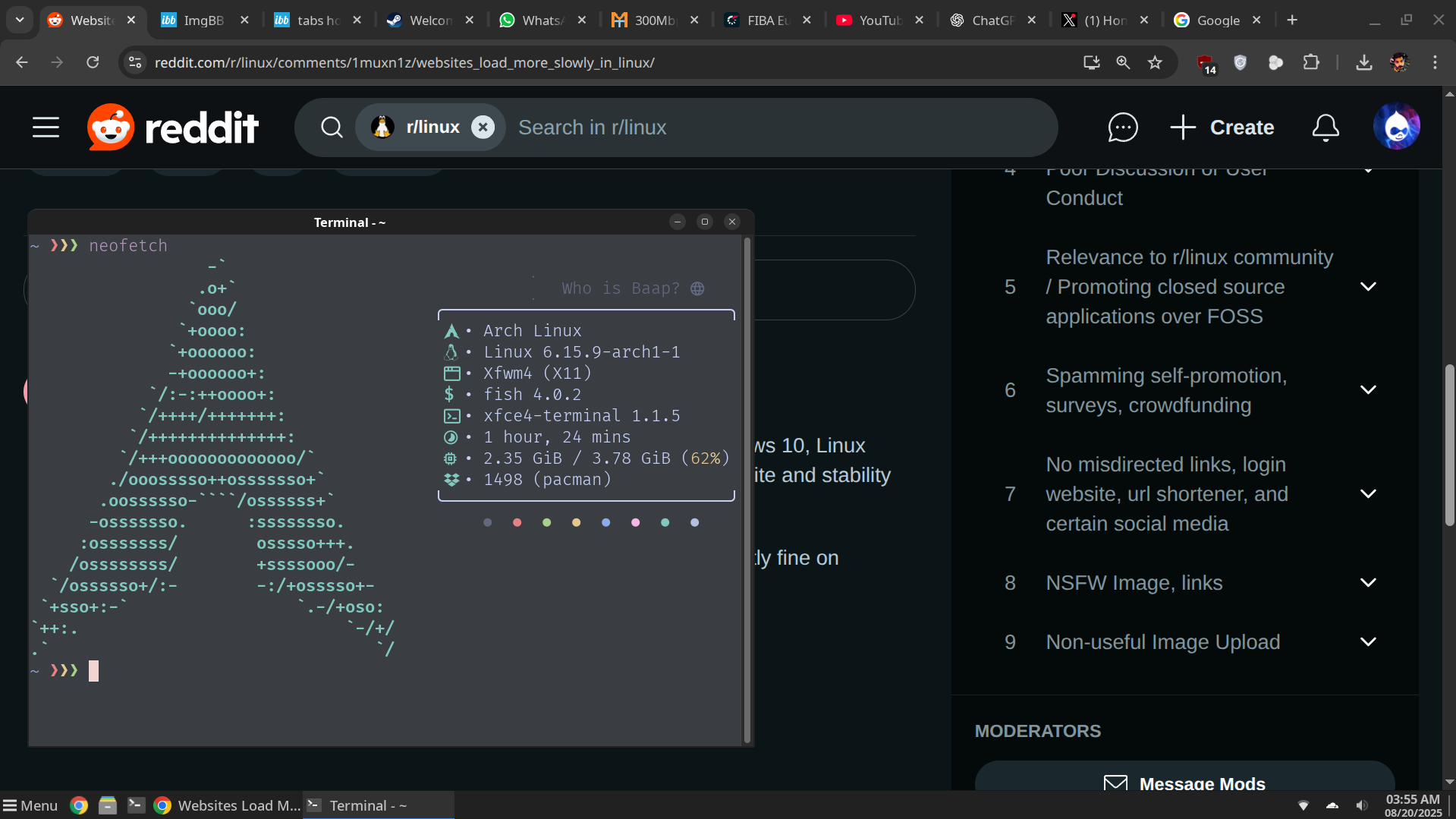Click the neofetch command text
Screen dimensions: 1456x819
(128, 246)
